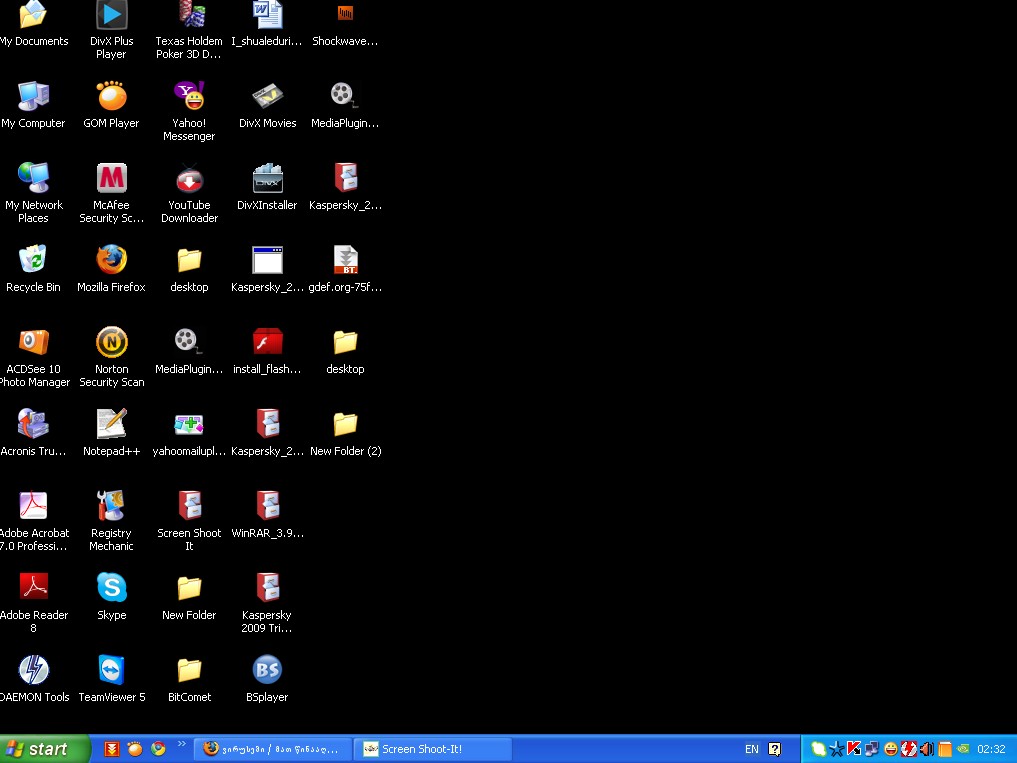
Task: Select My Network Places icon
Action: pyautogui.click(x=33, y=193)
